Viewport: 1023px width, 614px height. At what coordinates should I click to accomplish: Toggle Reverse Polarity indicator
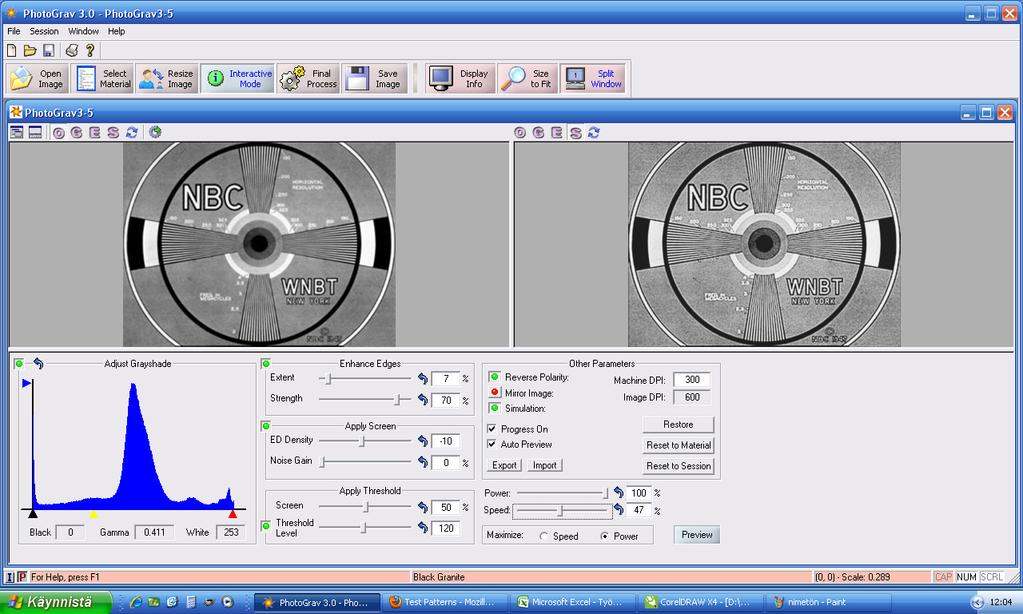point(495,376)
